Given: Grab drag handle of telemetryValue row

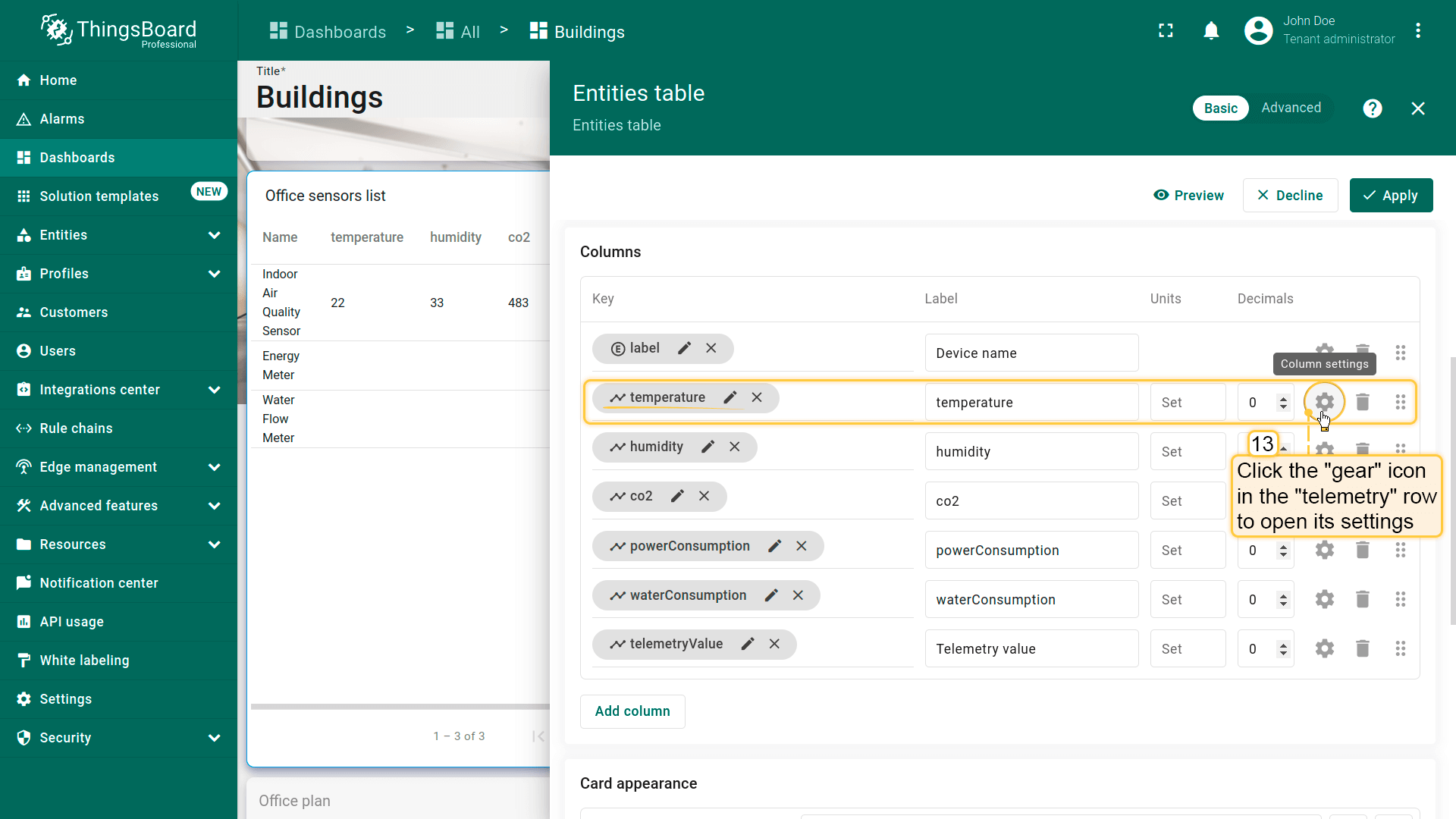Looking at the screenshot, I should (1400, 648).
